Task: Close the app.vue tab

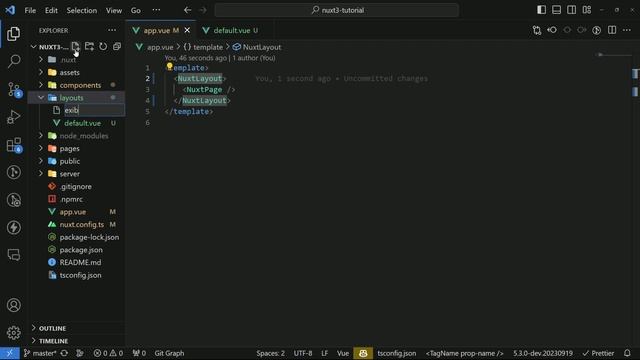Action: tap(187, 30)
